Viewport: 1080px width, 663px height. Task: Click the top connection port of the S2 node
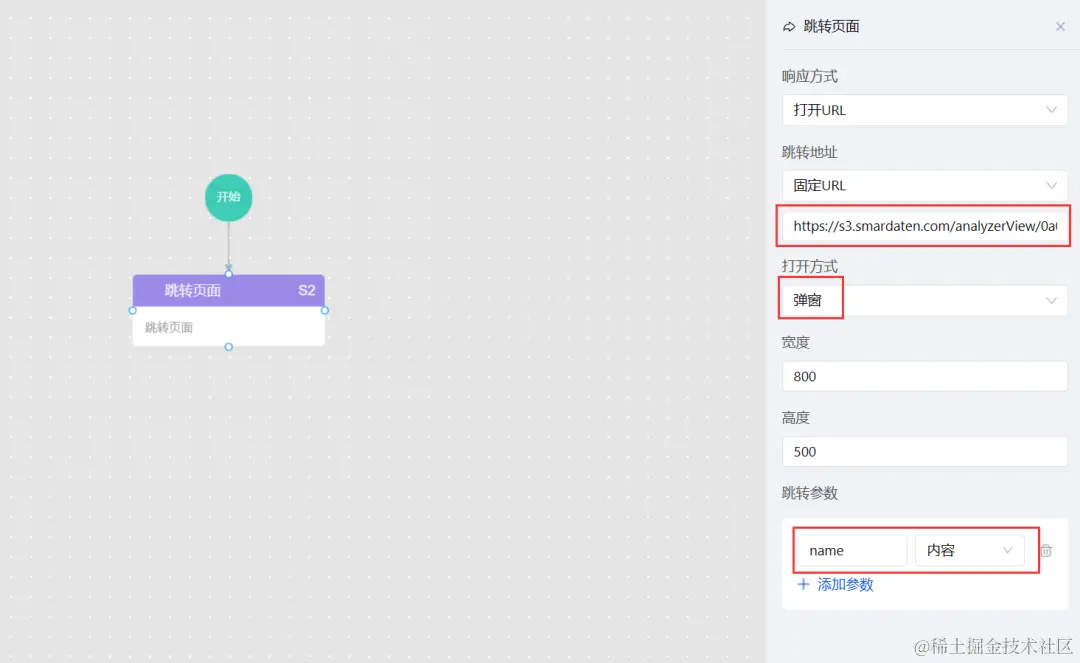coord(228,276)
